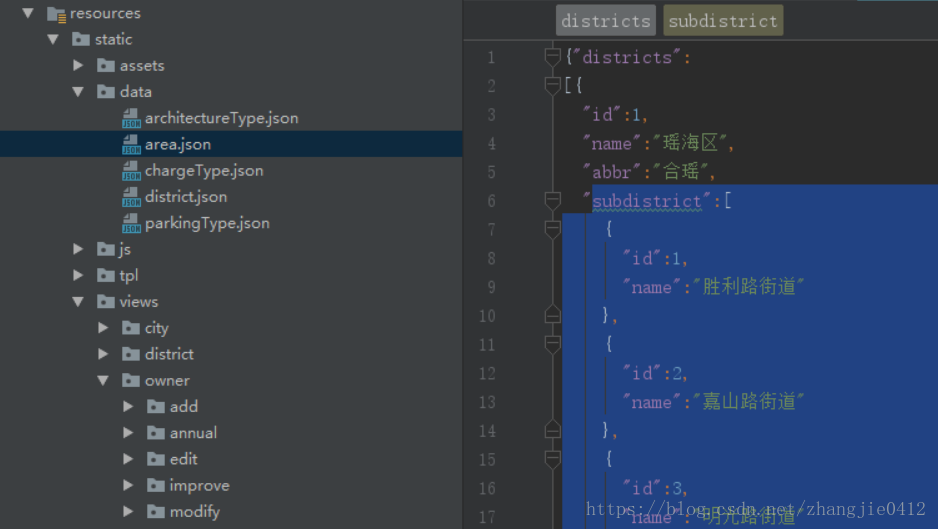The width and height of the screenshot is (938, 529).
Task: Collapse the data folder arrow
Action: (78, 92)
